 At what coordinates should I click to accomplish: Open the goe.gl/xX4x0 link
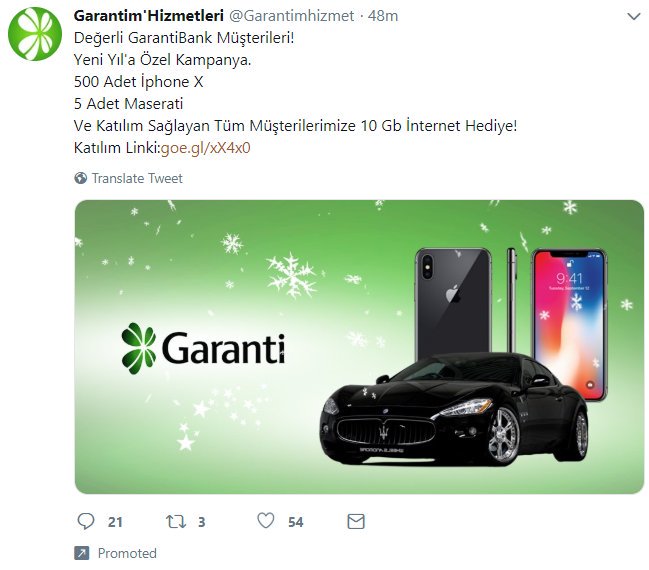[205, 148]
